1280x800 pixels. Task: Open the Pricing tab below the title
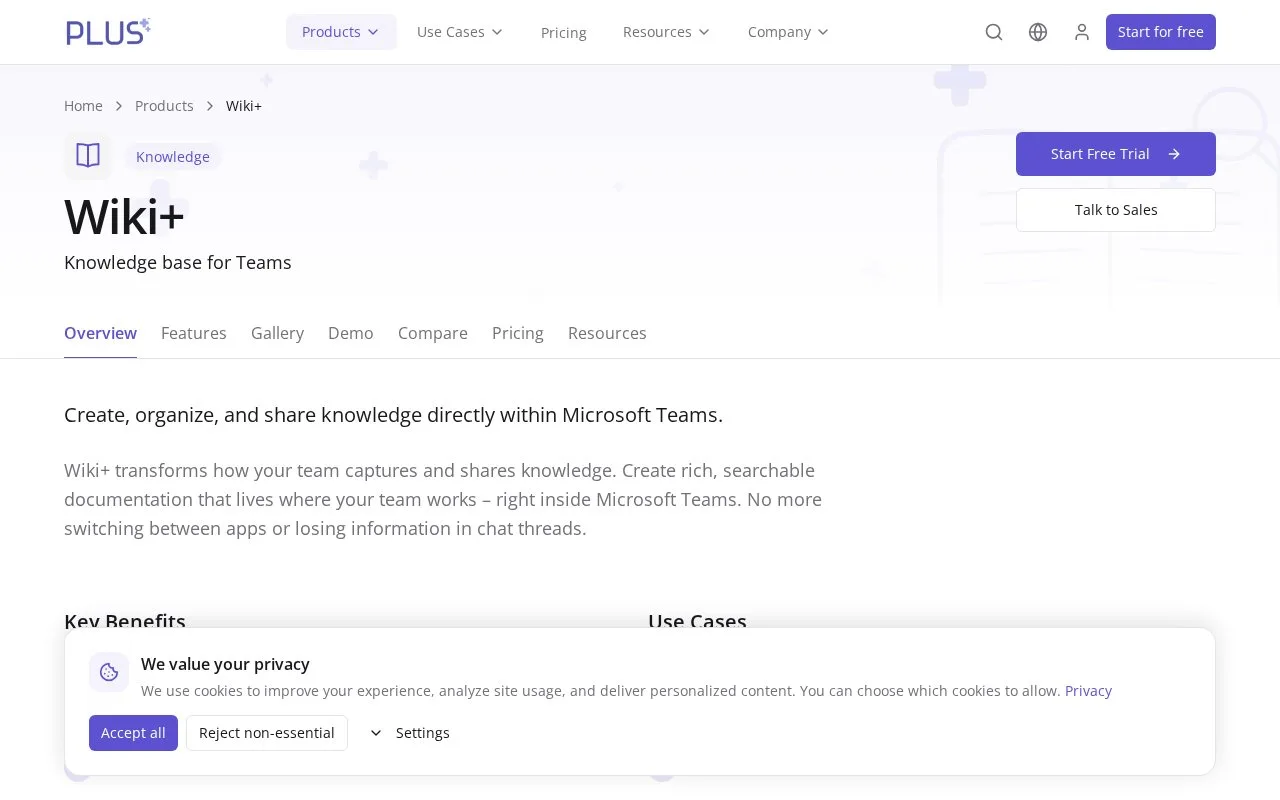518,333
